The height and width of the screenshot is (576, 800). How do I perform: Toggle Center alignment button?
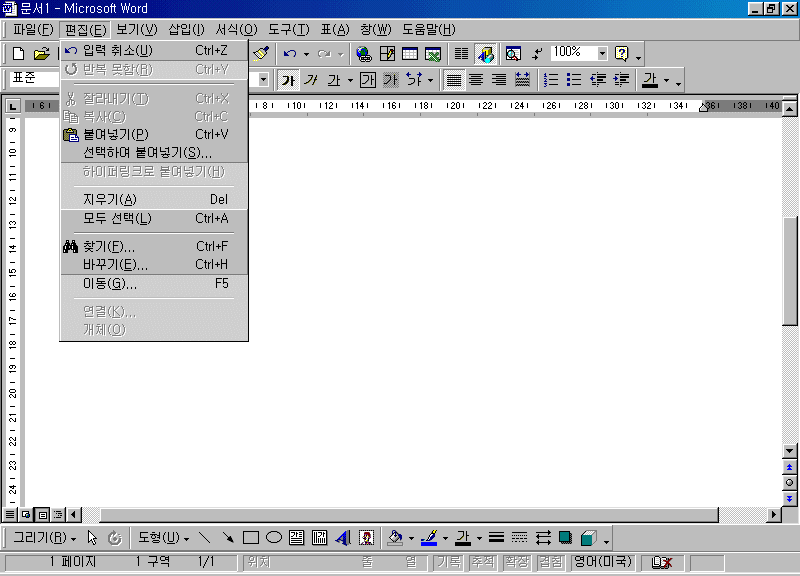coord(476,80)
